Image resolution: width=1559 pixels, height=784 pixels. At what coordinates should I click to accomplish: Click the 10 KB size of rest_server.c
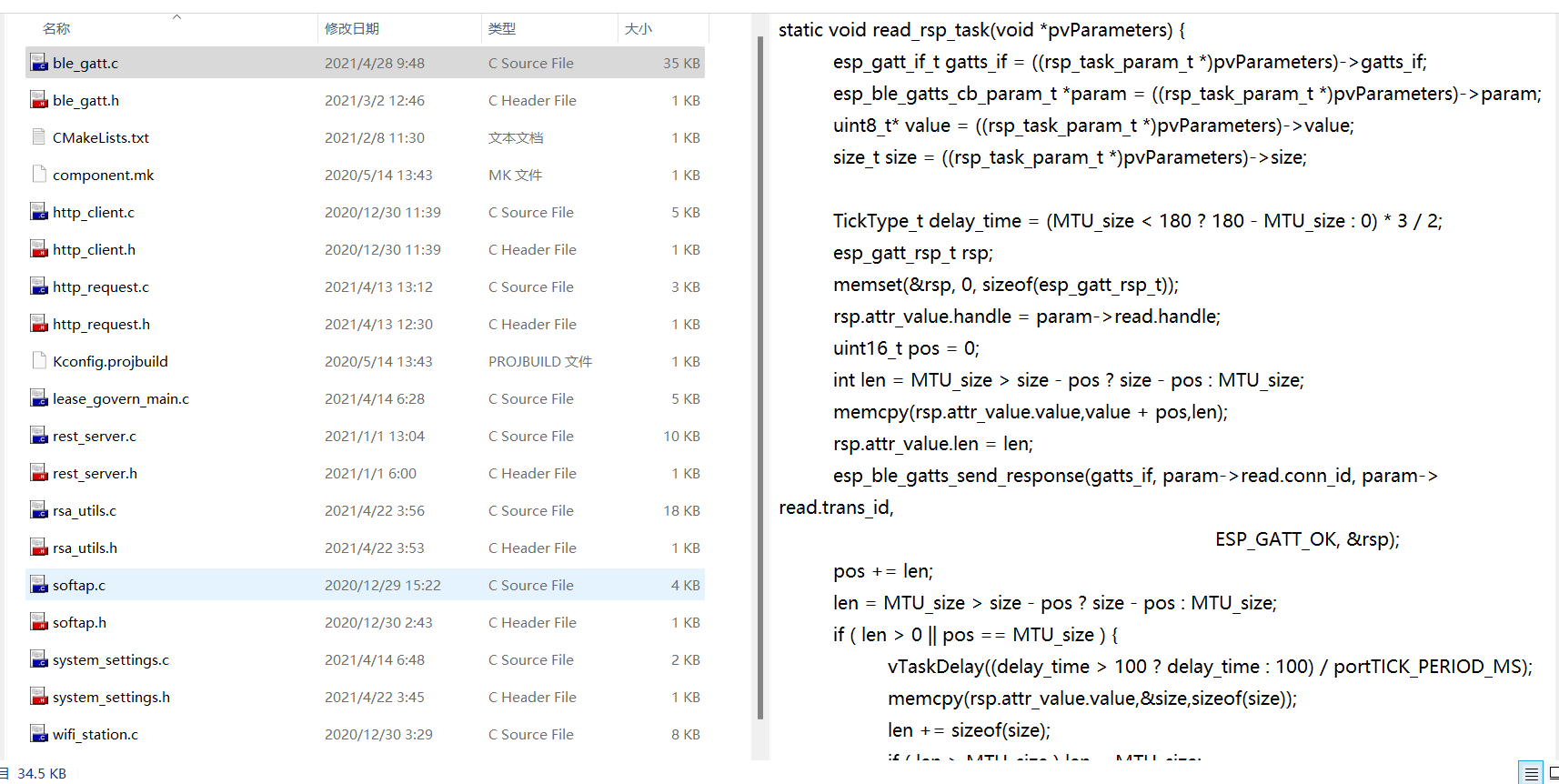click(681, 436)
